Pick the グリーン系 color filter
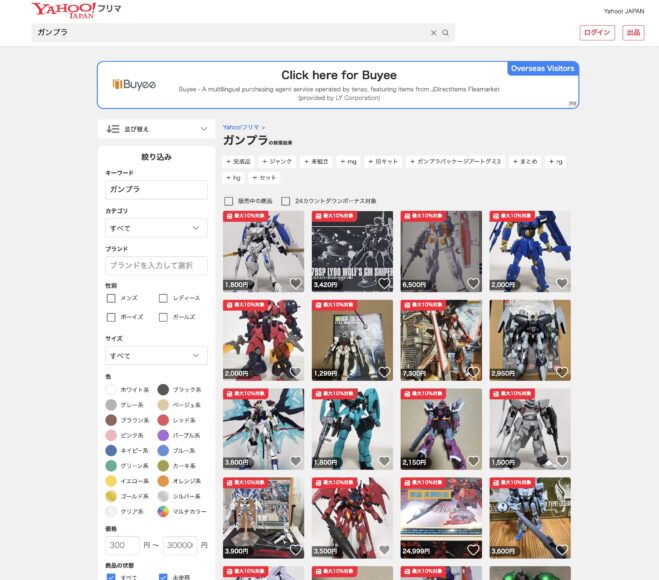The height and width of the screenshot is (580, 659). coord(111,466)
